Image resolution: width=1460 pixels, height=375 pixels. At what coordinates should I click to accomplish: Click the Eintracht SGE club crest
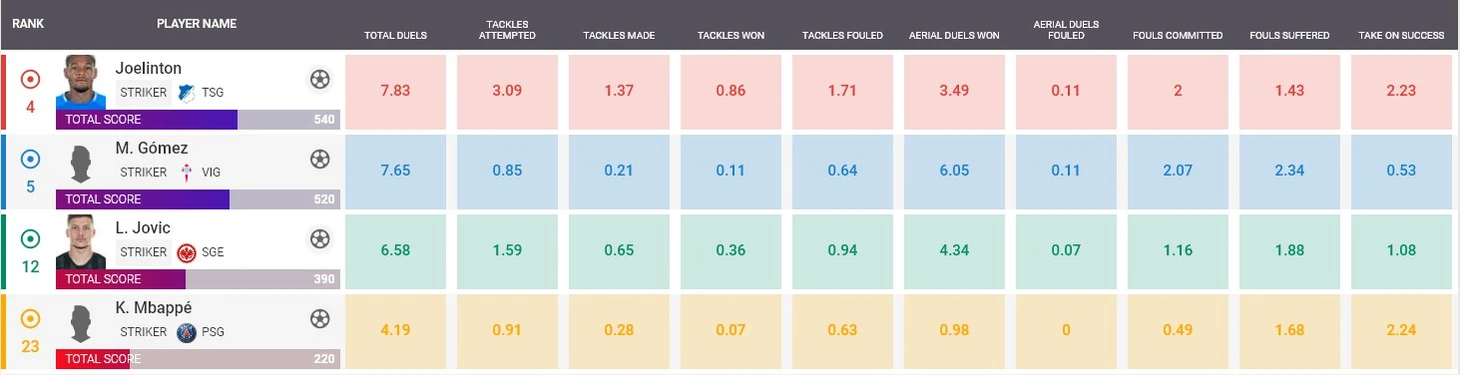tap(186, 252)
